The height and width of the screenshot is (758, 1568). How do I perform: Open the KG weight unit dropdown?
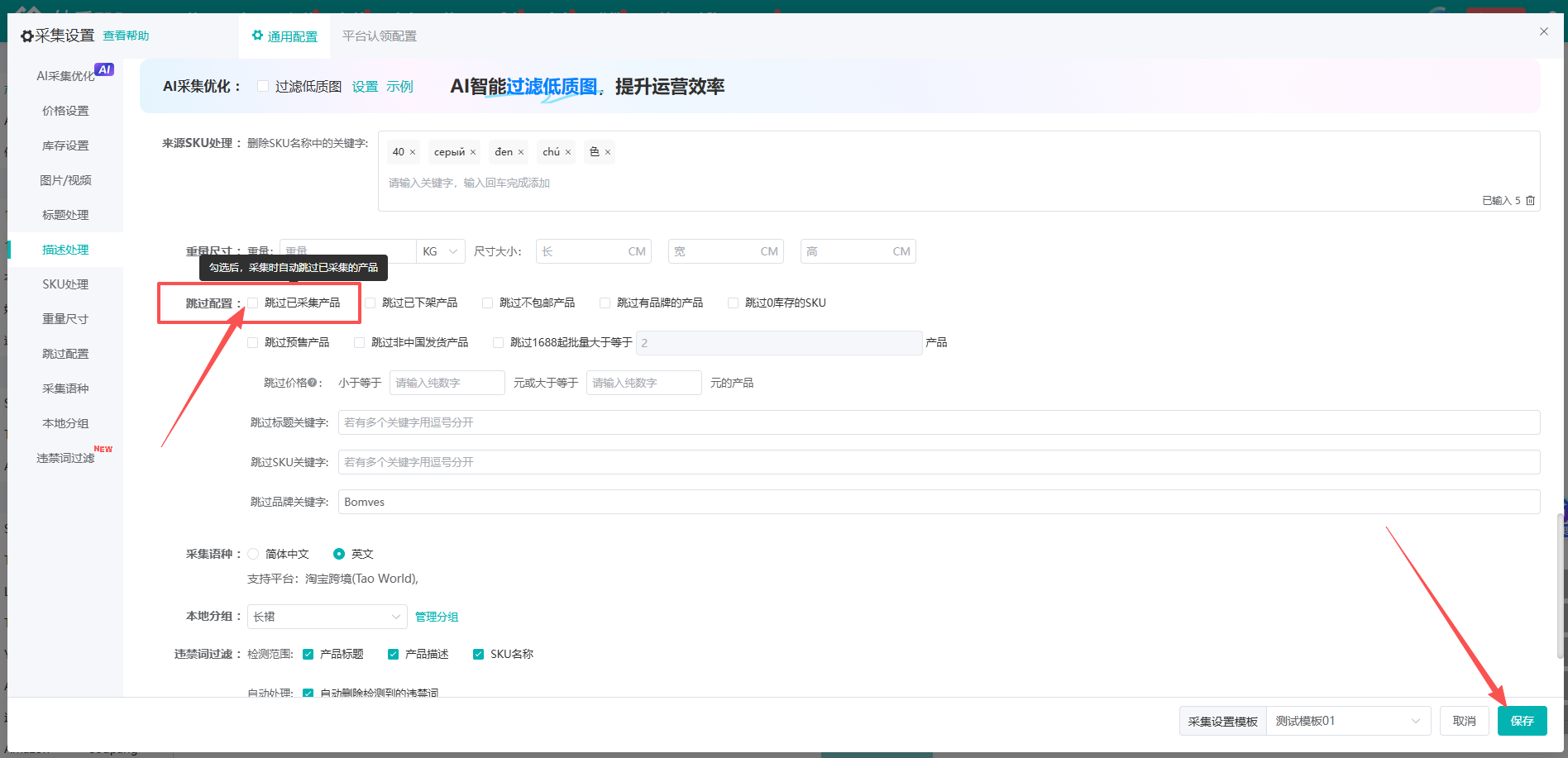(x=441, y=251)
